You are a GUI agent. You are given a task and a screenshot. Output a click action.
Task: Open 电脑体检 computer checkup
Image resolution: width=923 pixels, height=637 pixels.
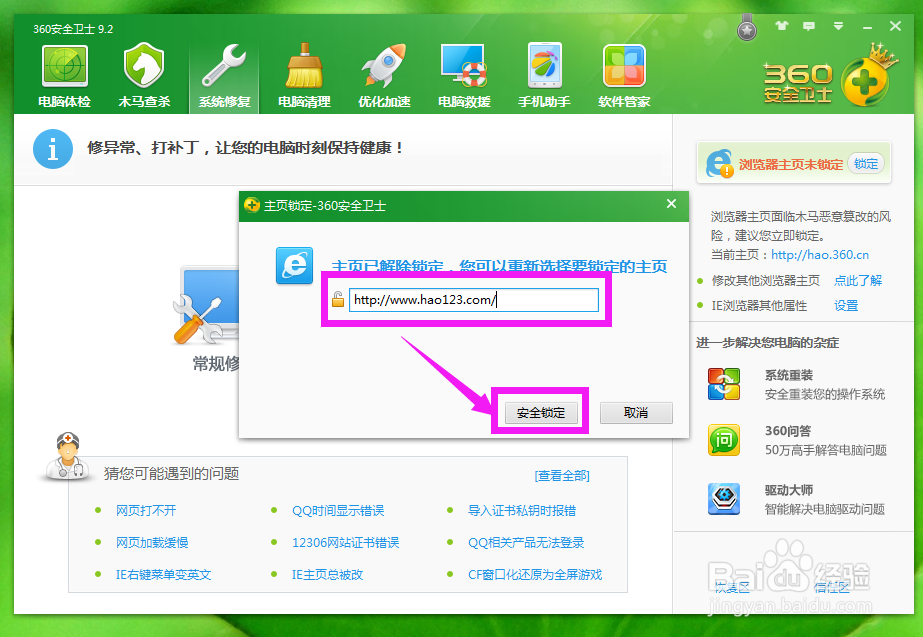pyautogui.click(x=65, y=76)
